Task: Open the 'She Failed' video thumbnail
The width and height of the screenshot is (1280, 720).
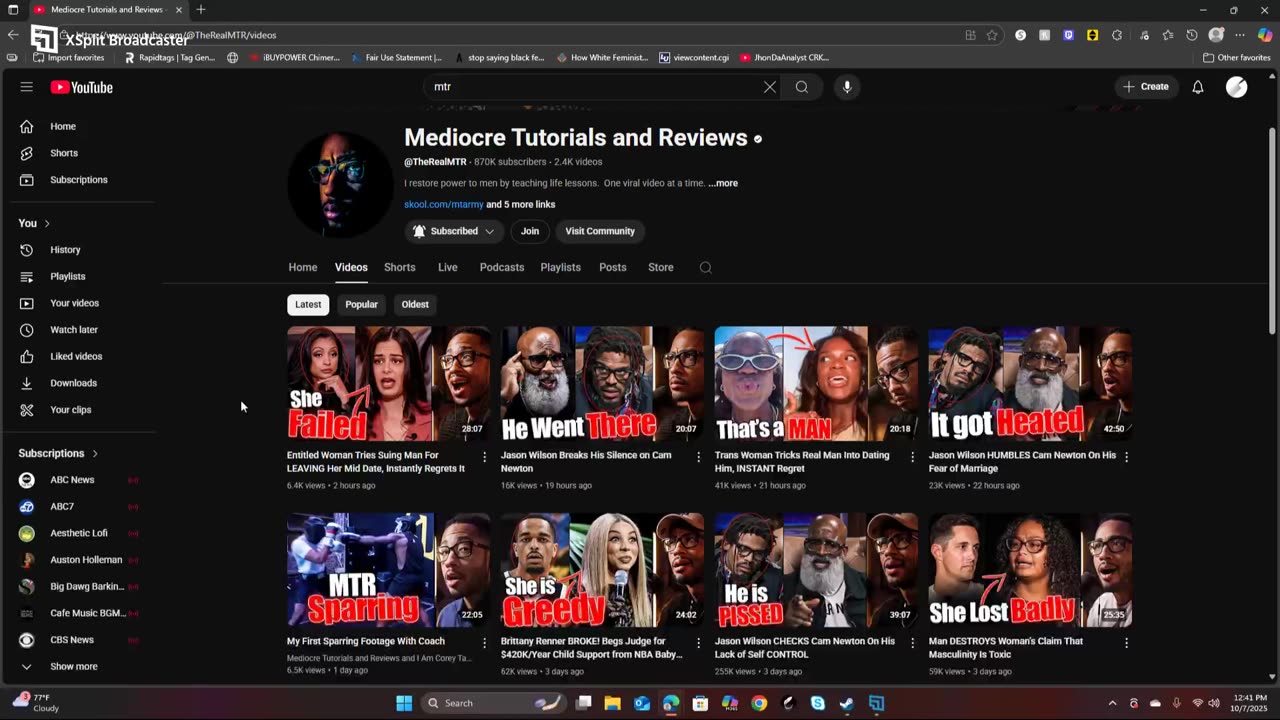Action: (x=389, y=384)
